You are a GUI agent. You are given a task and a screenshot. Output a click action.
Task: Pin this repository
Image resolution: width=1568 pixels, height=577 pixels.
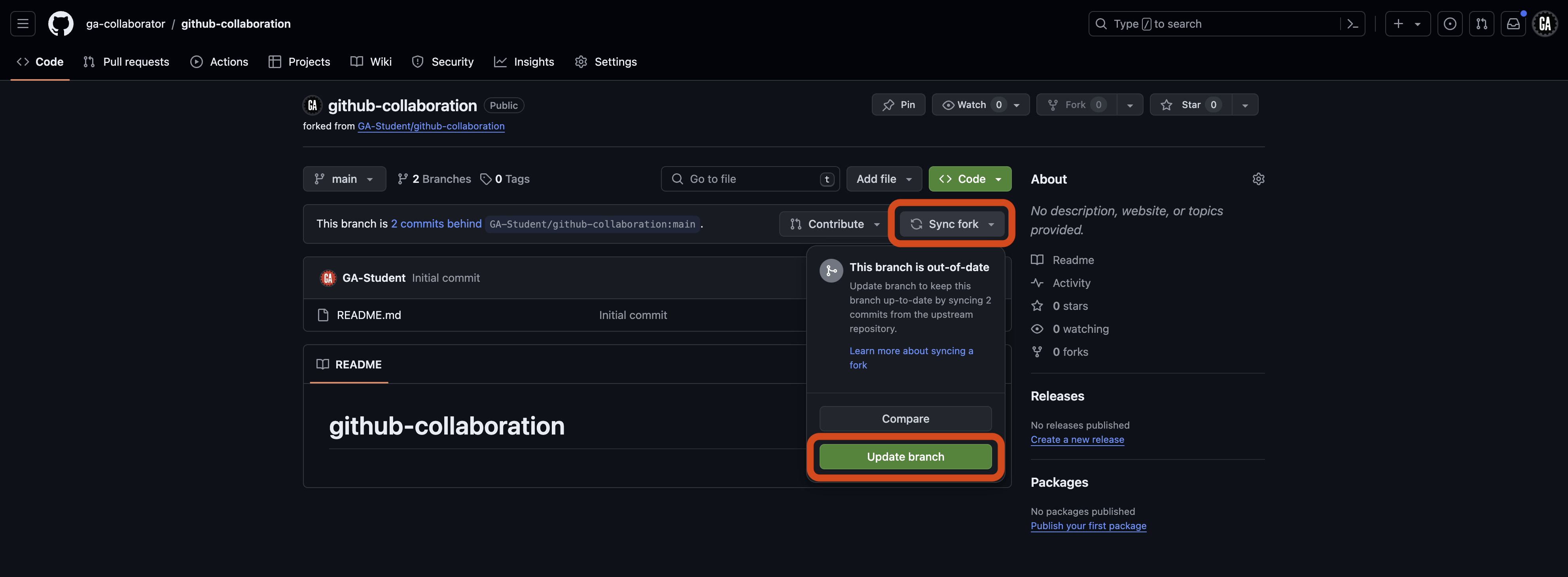pyautogui.click(x=898, y=104)
